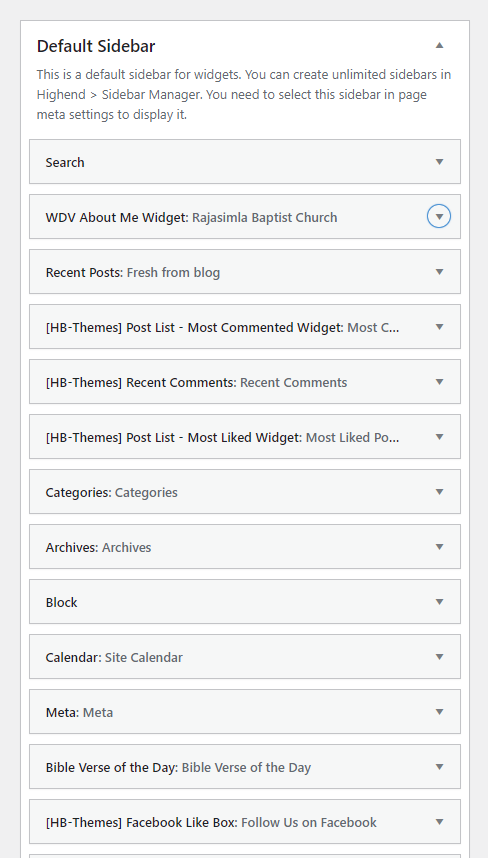Expand WDV About Me Widget arrow

point(439,217)
